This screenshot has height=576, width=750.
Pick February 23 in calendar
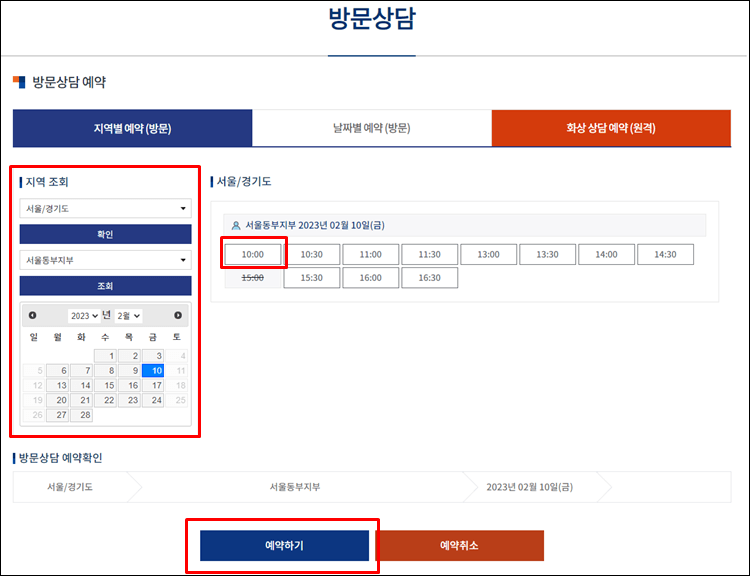click(x=129, y=400)
